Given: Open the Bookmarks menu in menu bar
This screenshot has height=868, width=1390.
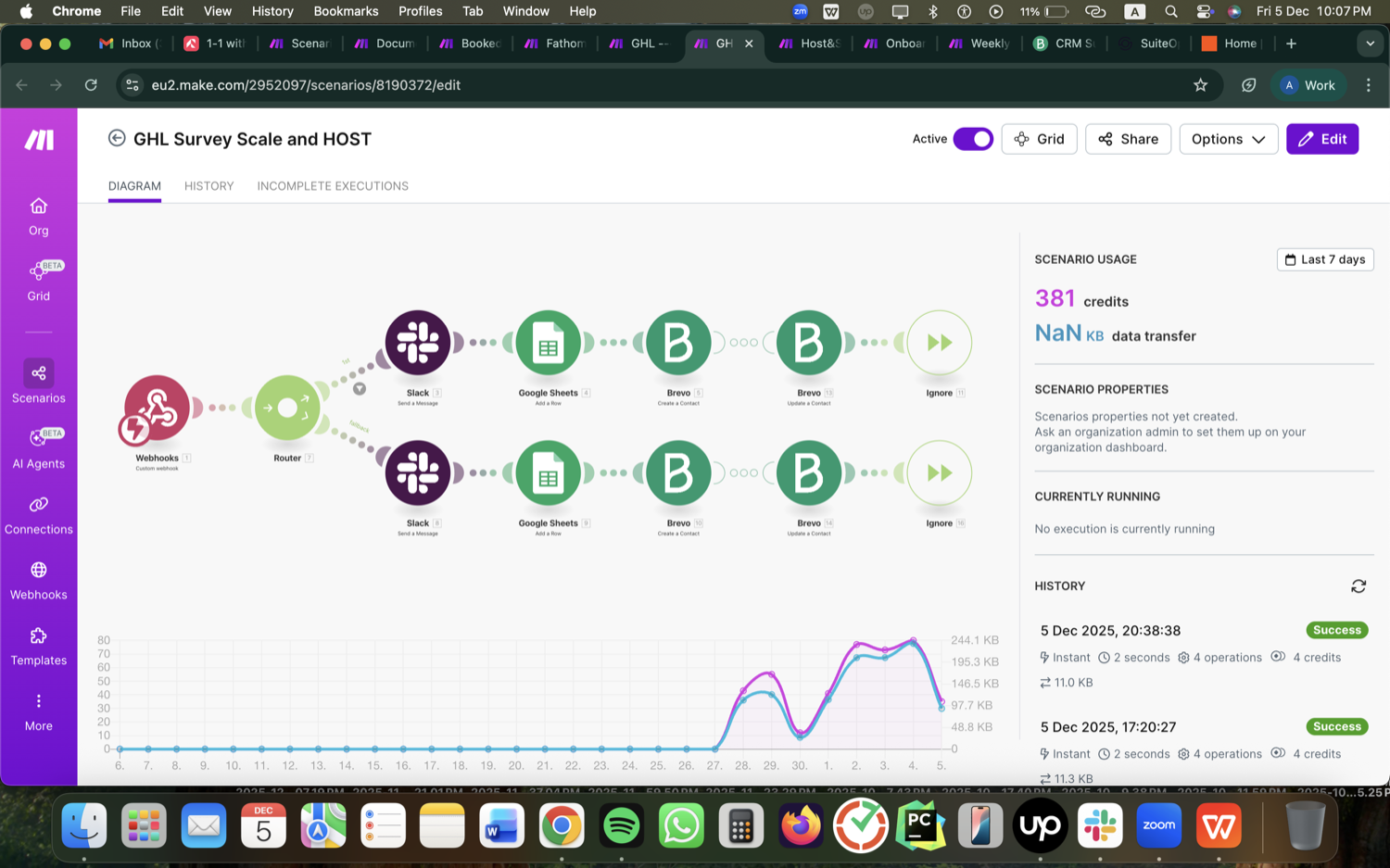Looking at the screenshot, I should pyautogui.click(x=346, y=11).
